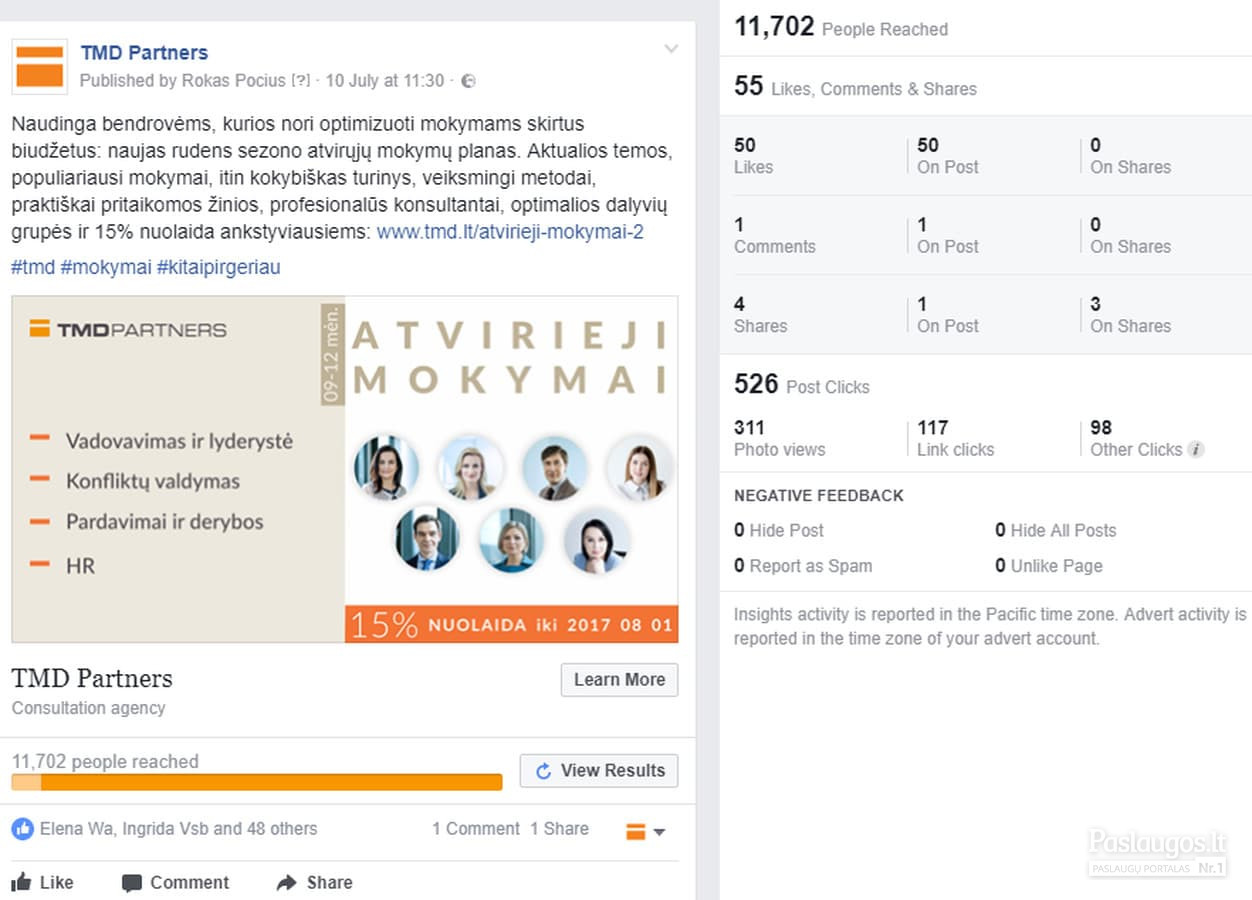Click the 11,702 People Reached stat
Image resolution: width=1252 pixels, height=900 pixels.
point(841,28)
